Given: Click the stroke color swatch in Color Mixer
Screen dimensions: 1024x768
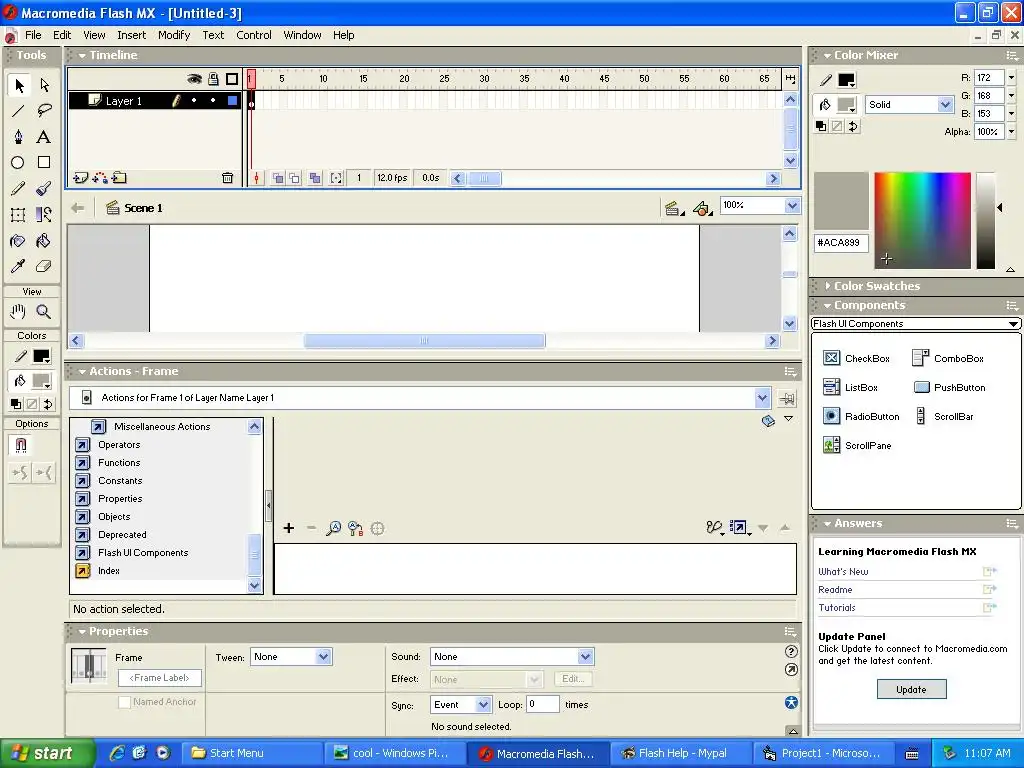Looking at the screenshot, I should click(846, 80).
